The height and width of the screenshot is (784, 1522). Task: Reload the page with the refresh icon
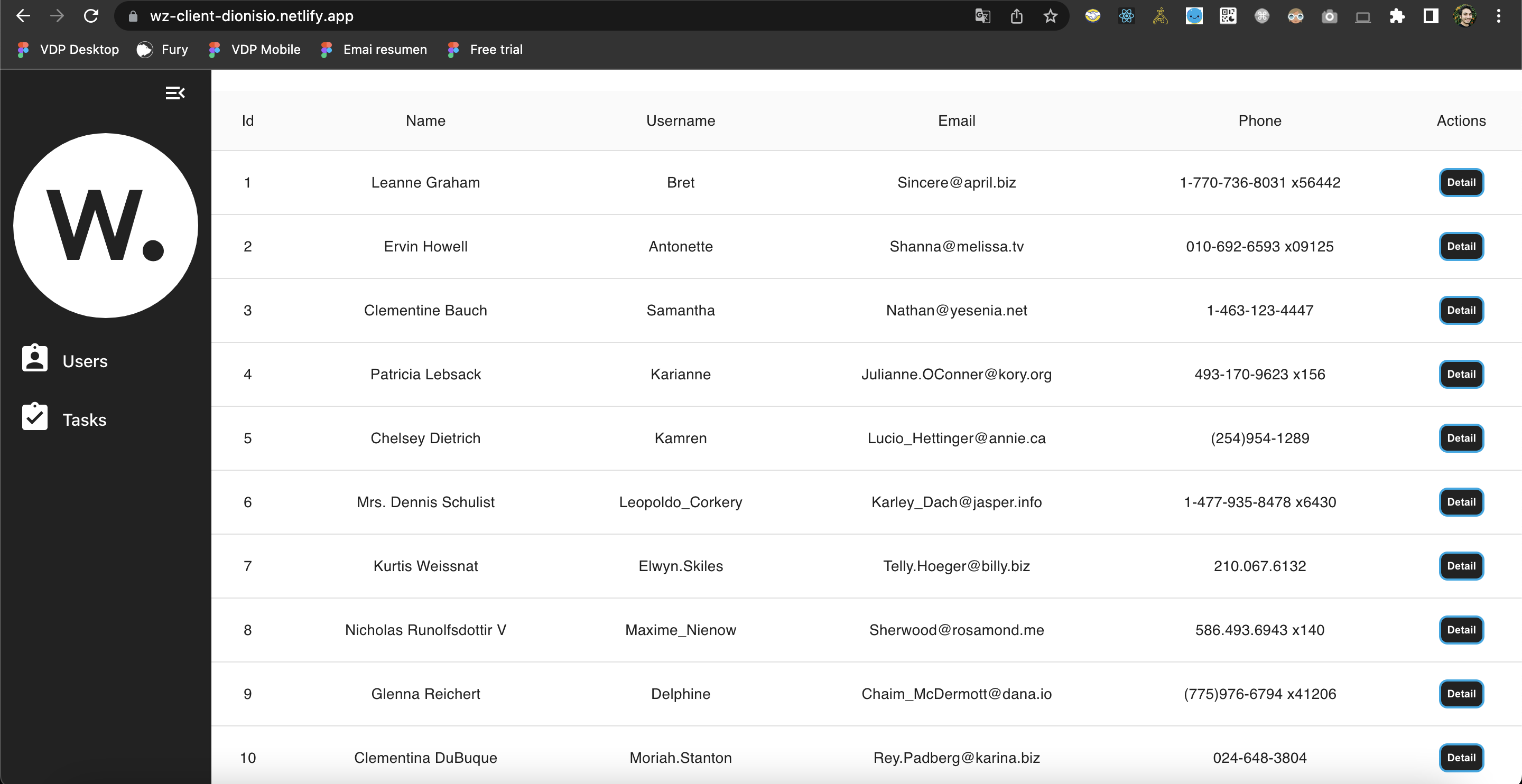click(x=91, y=16)
